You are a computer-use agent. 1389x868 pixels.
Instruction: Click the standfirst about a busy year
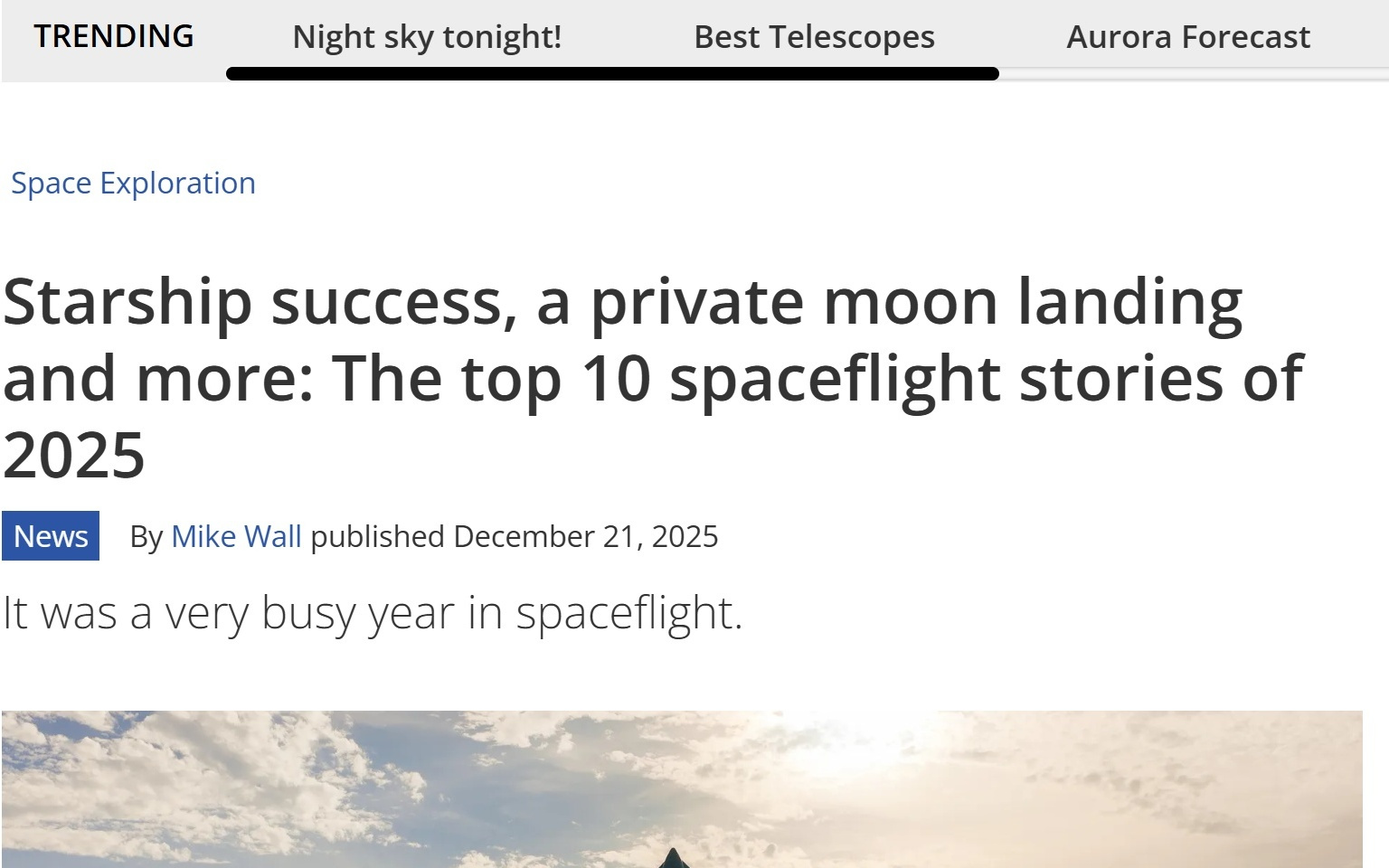pyautogui.click(x=373, y=612)
